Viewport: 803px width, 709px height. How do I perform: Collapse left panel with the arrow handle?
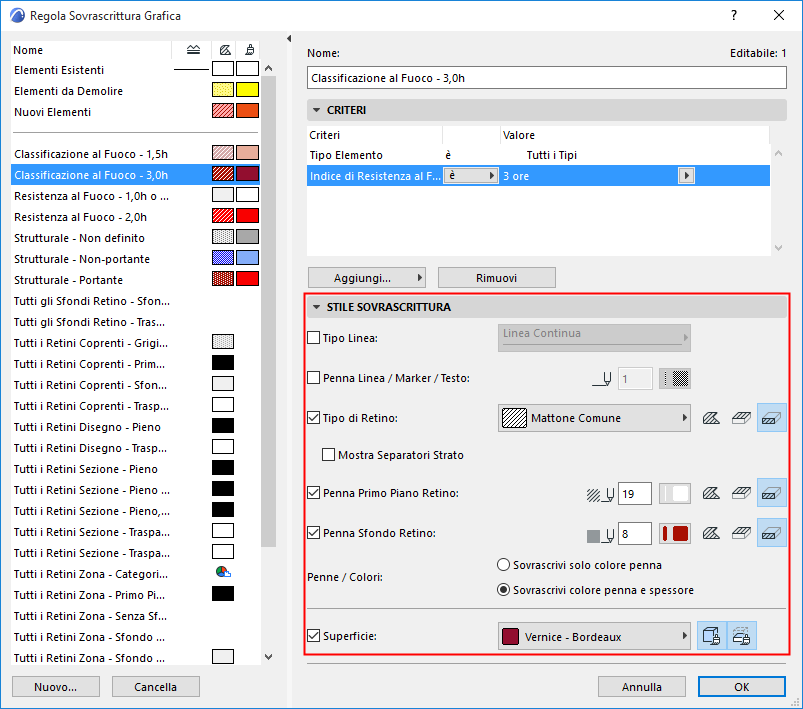[289, 38]
